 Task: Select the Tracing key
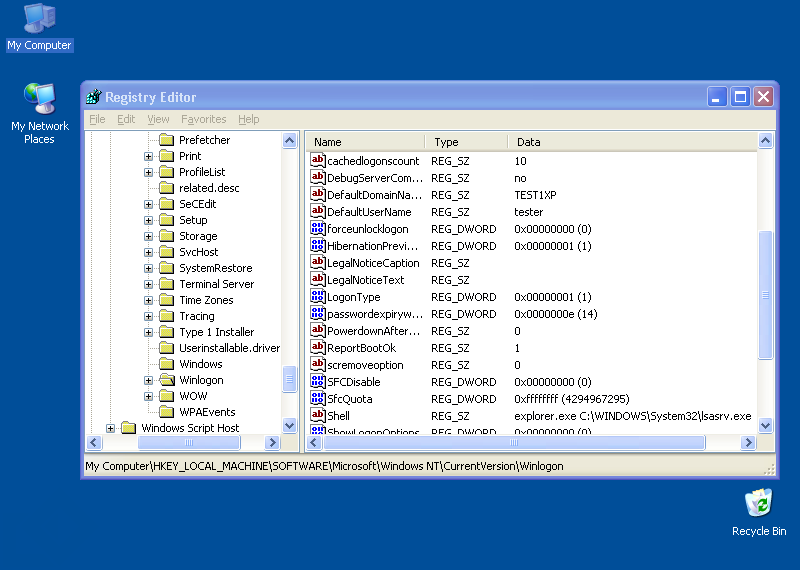click(x=196, y=316)
